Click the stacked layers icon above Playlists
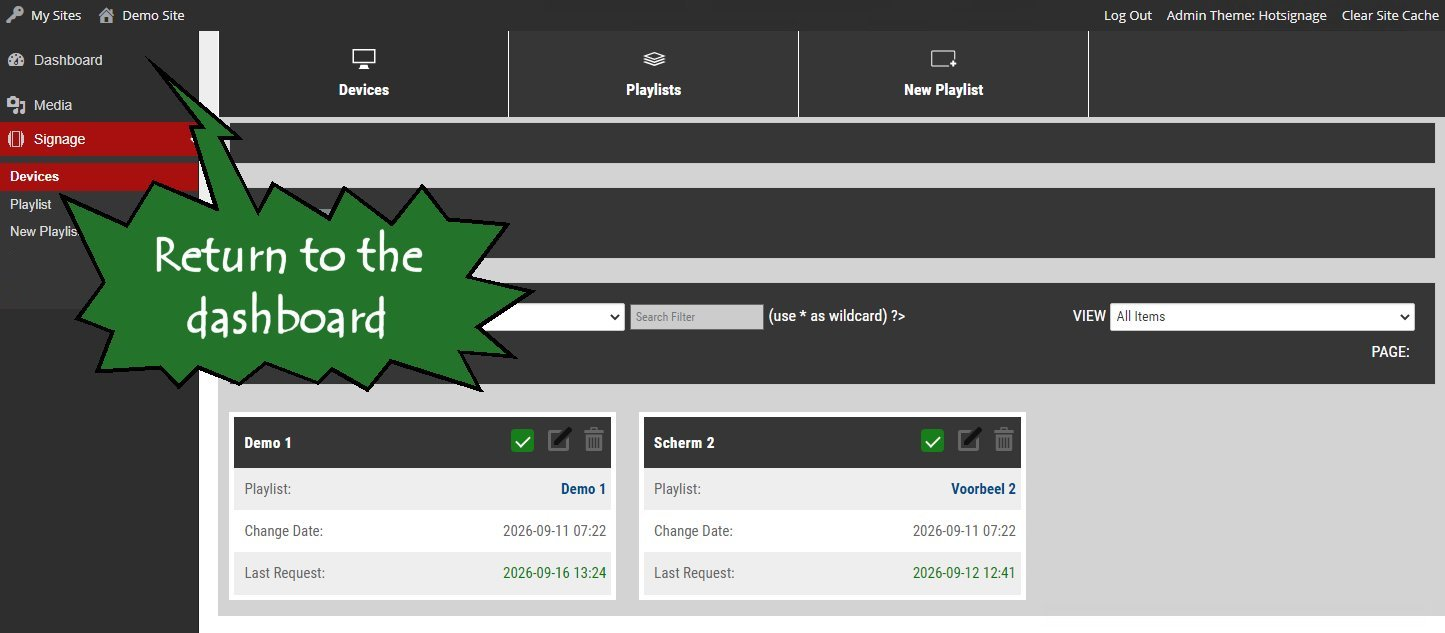This screenshot has height=633, width=1445. [x=654, y=59]
